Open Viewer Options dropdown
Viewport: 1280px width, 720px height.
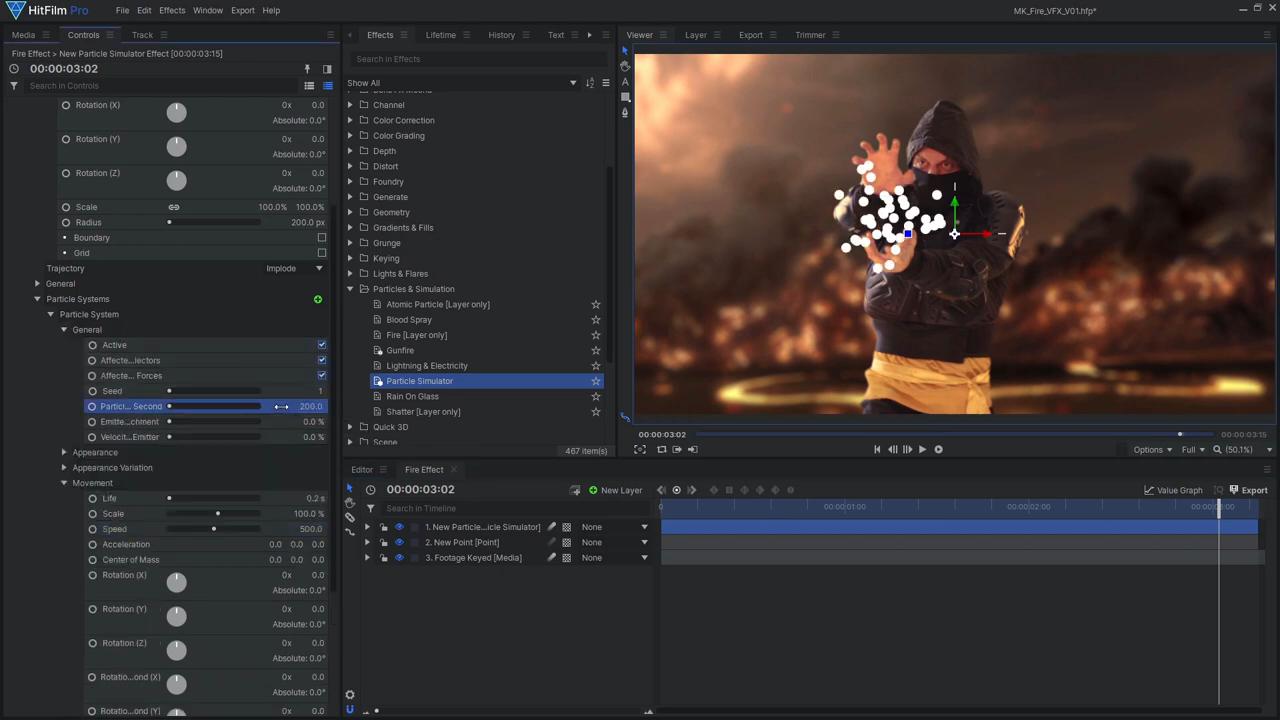coord(1152,450)
